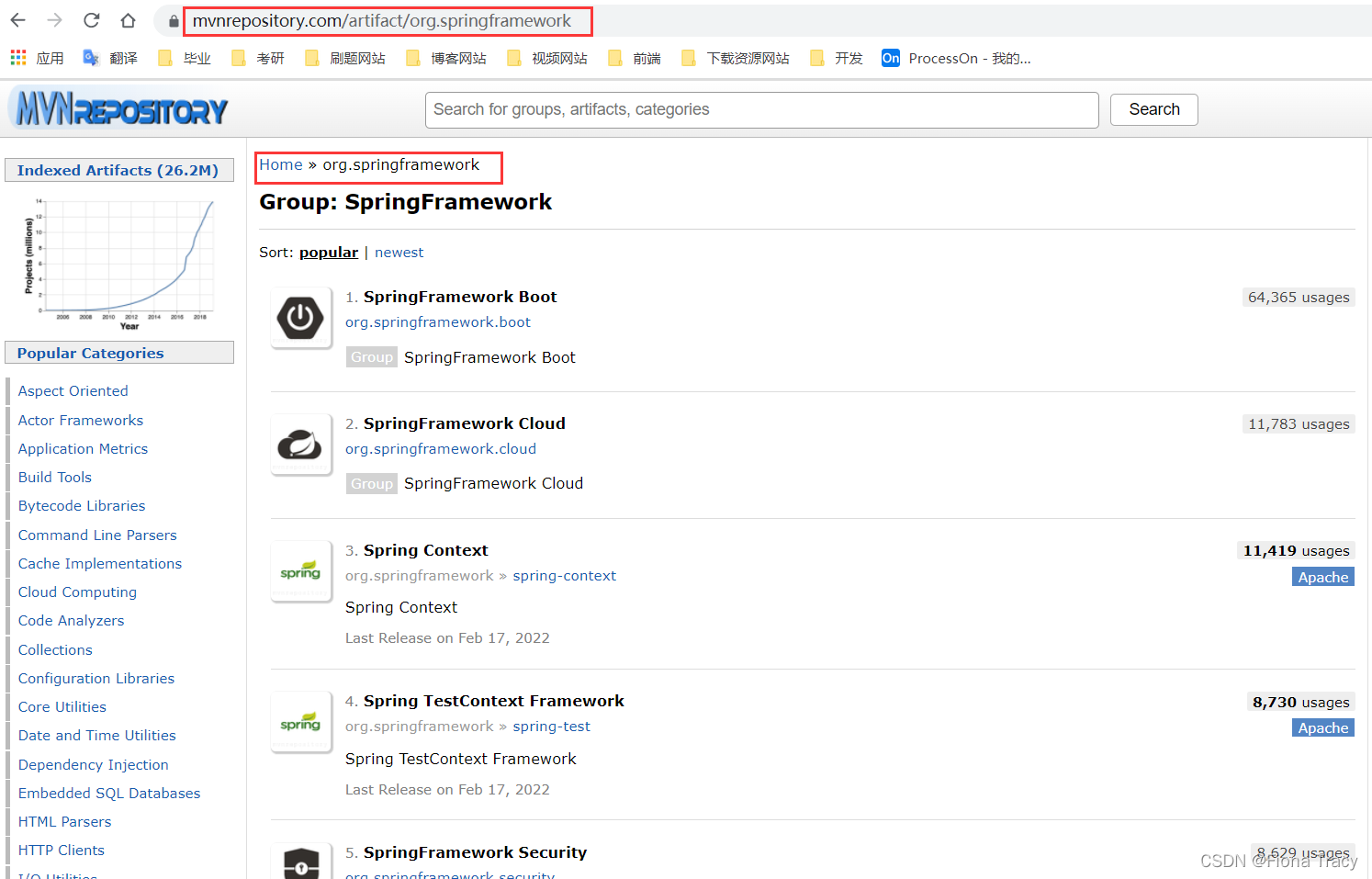Open the Cloud Computing category
The width and height of the screenshot is (1372, 879).
click(77, 592)
